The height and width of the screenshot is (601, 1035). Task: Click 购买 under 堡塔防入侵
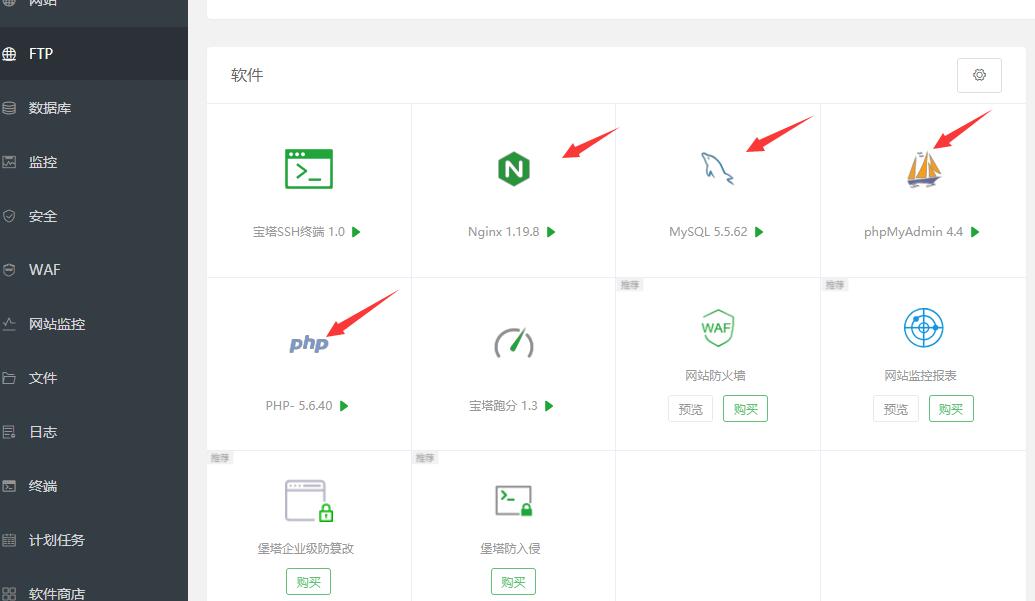[x=514, y=582]
